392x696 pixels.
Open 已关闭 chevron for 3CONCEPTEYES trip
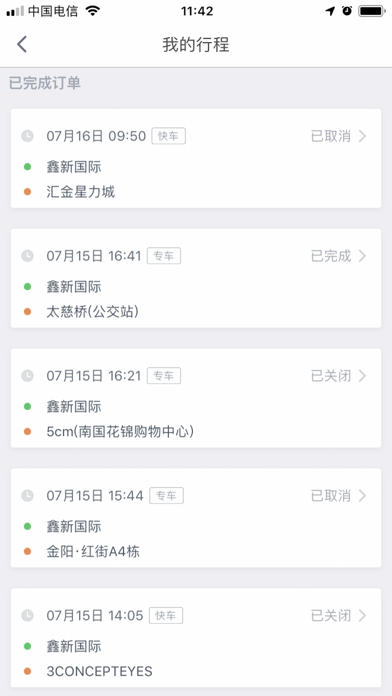362,616
